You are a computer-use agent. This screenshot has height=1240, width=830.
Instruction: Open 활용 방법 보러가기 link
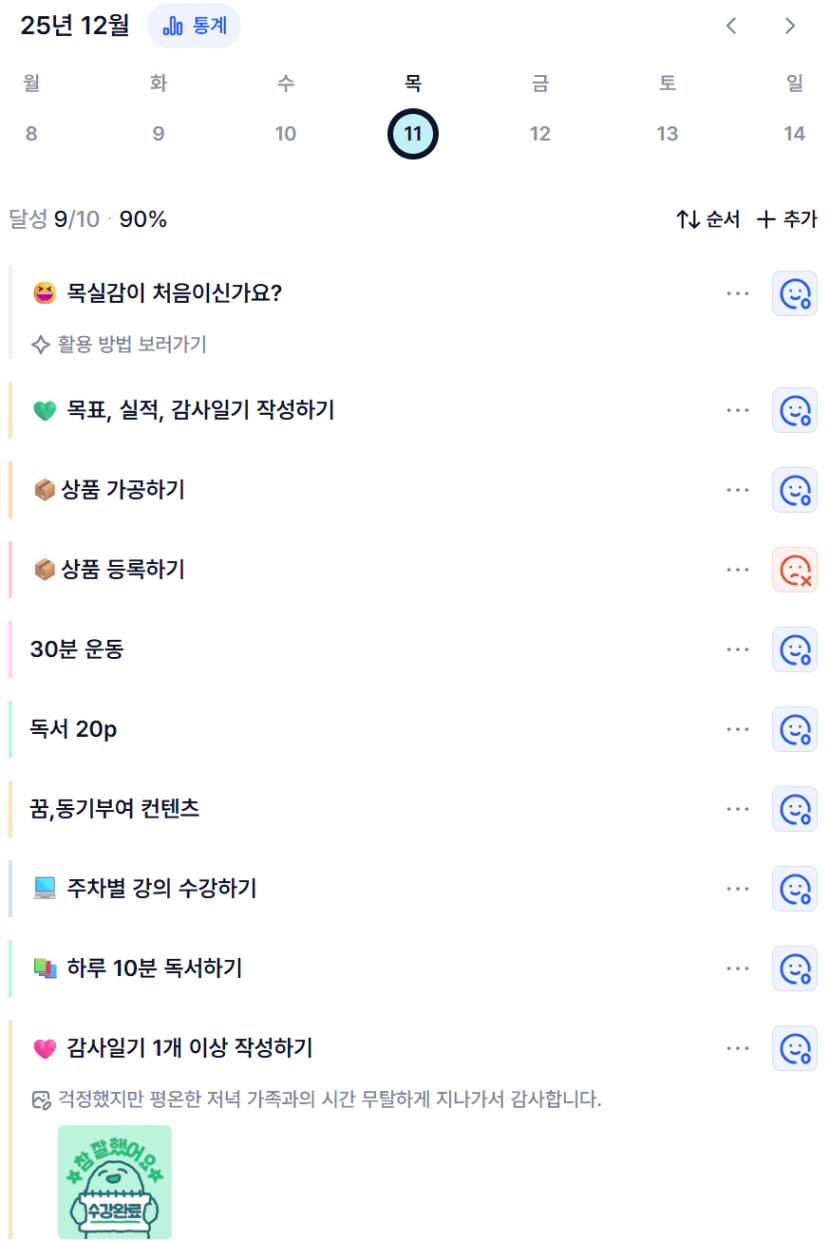click(120, 345)
